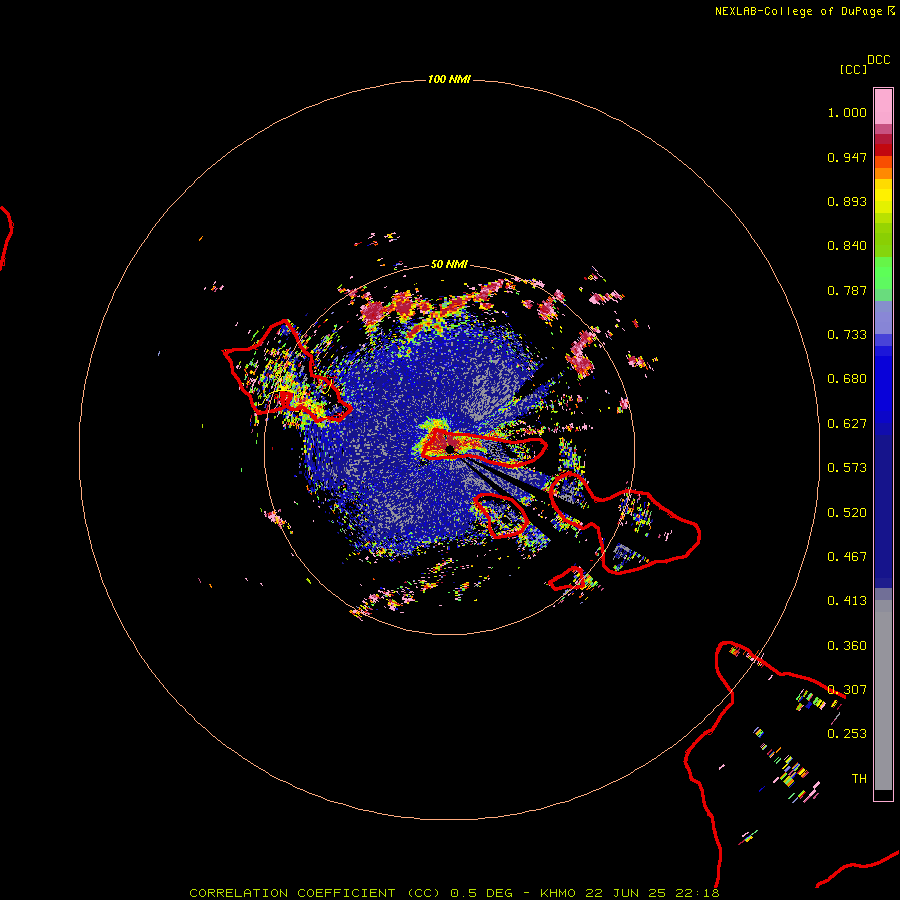Click the TH threshold label
This screenshot has height=900, width=900.
[x=859, y=779]
